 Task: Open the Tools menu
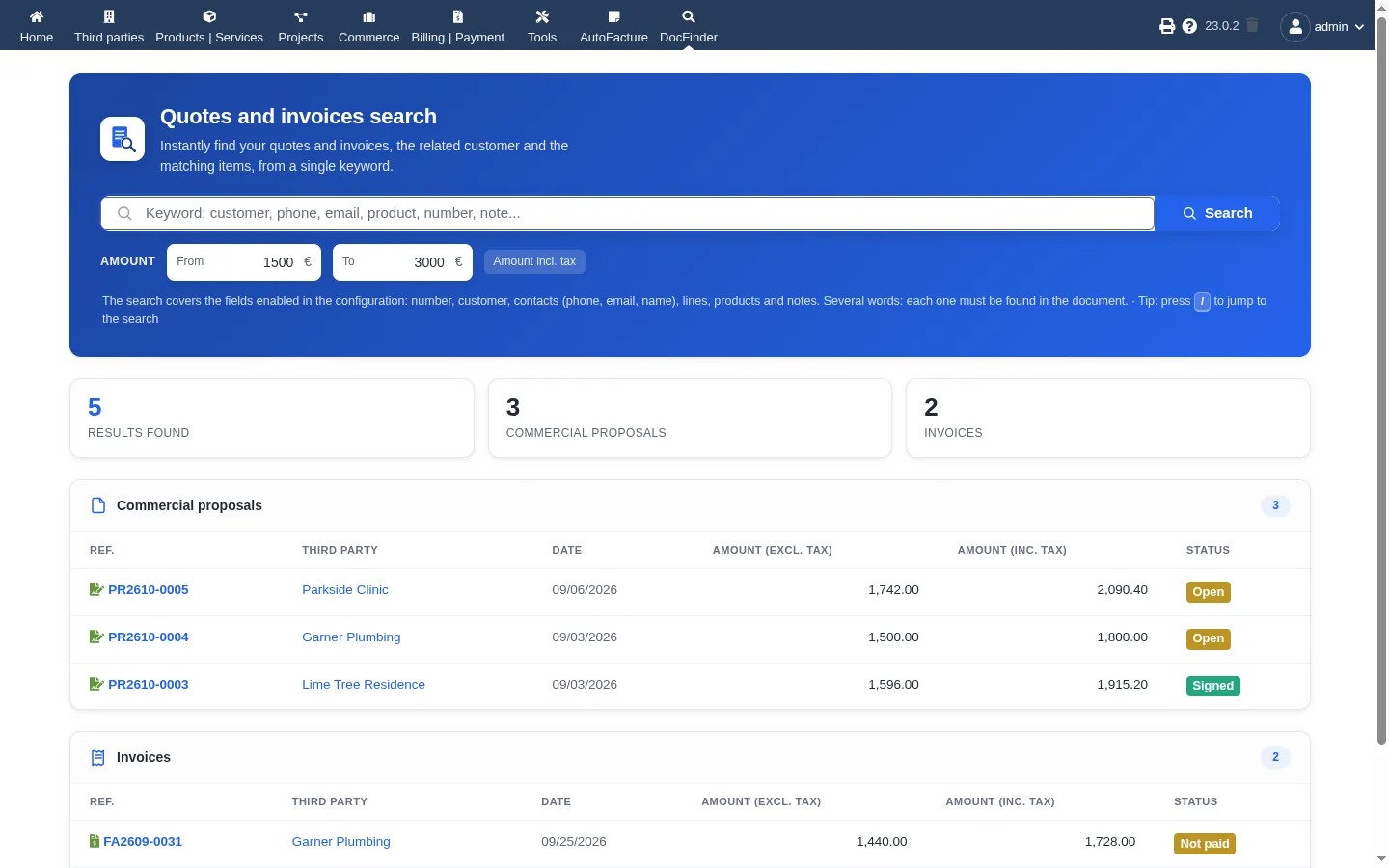click(542, 26)
